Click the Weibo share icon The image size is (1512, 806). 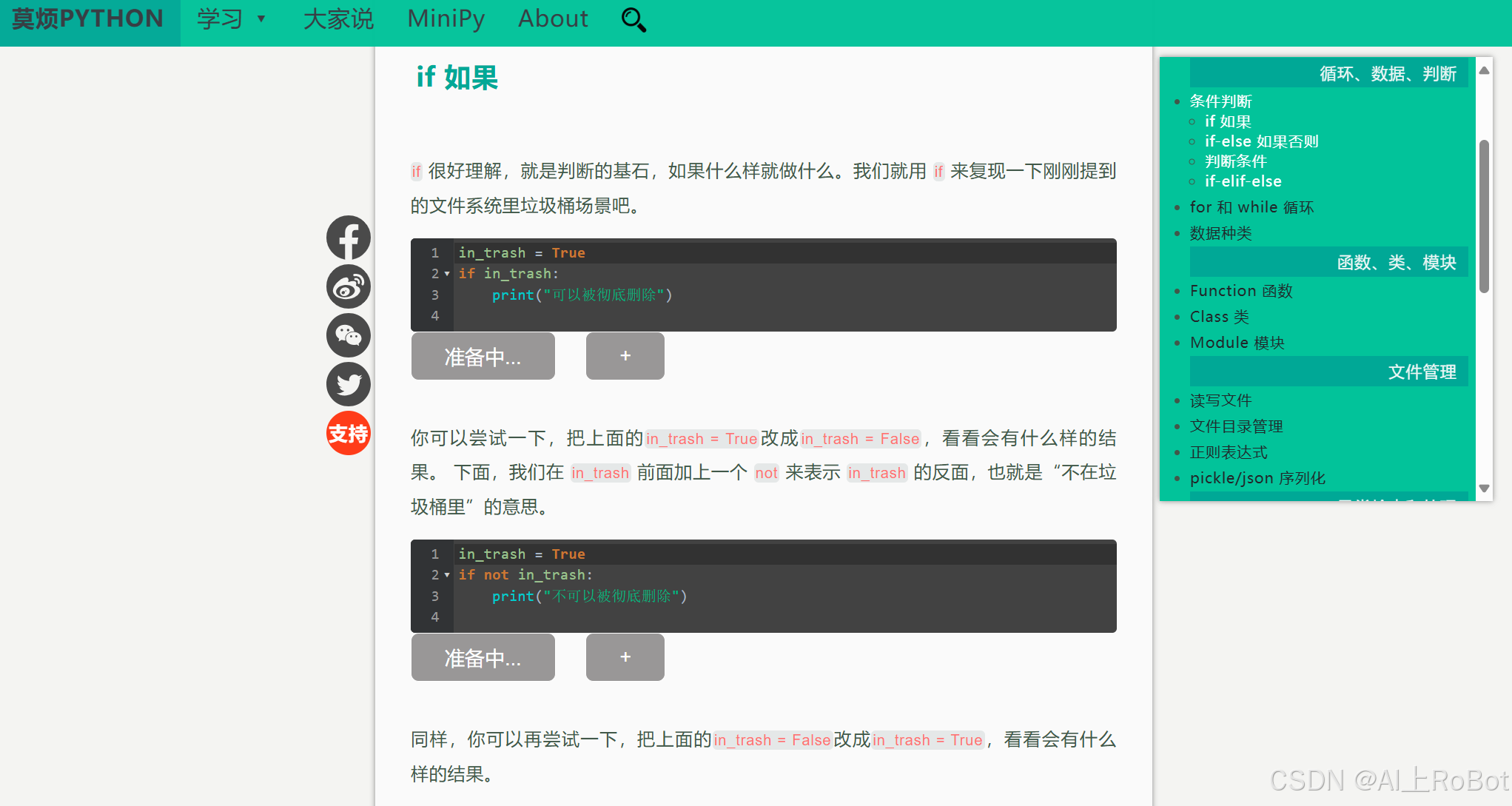349,286
